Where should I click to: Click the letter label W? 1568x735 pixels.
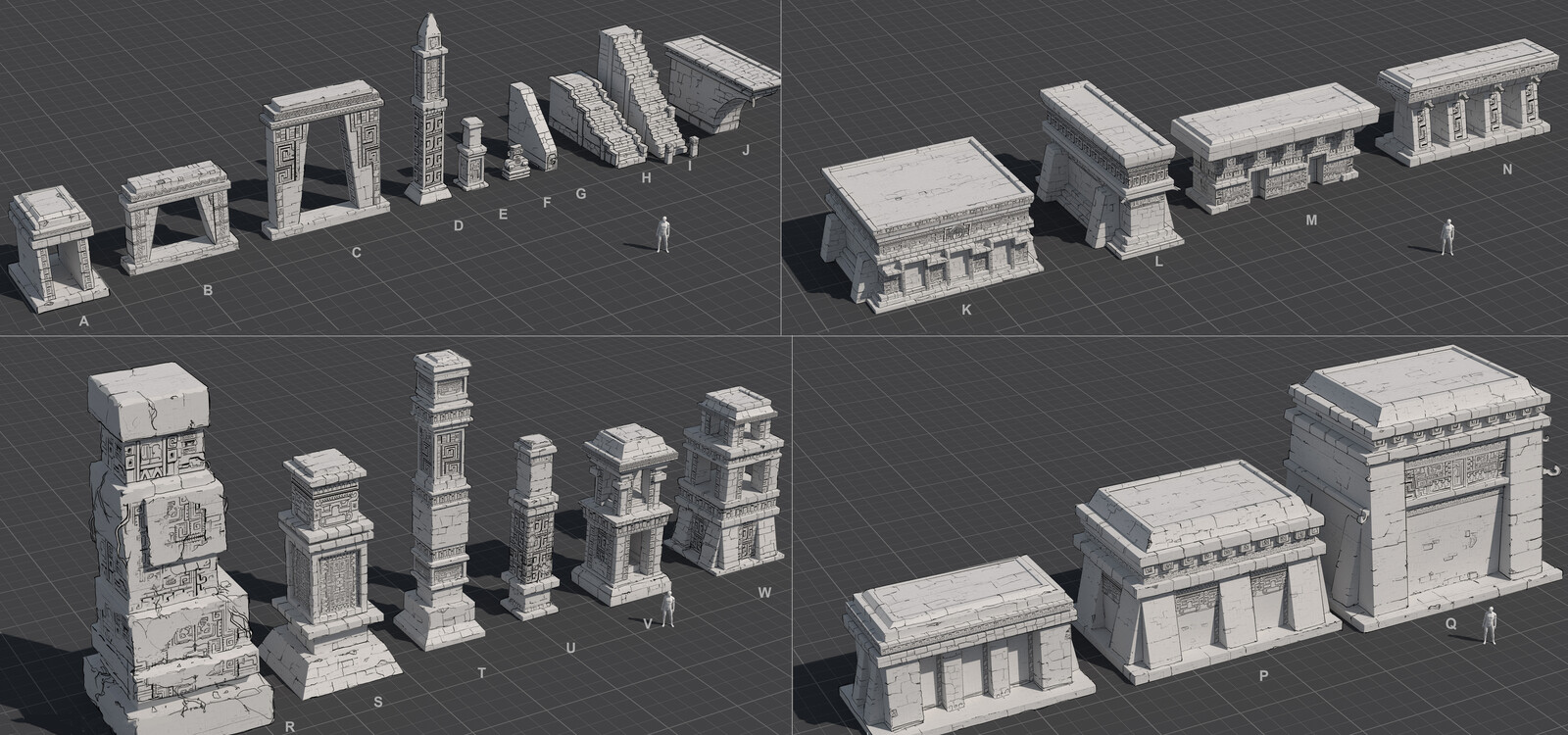(765, 593)
